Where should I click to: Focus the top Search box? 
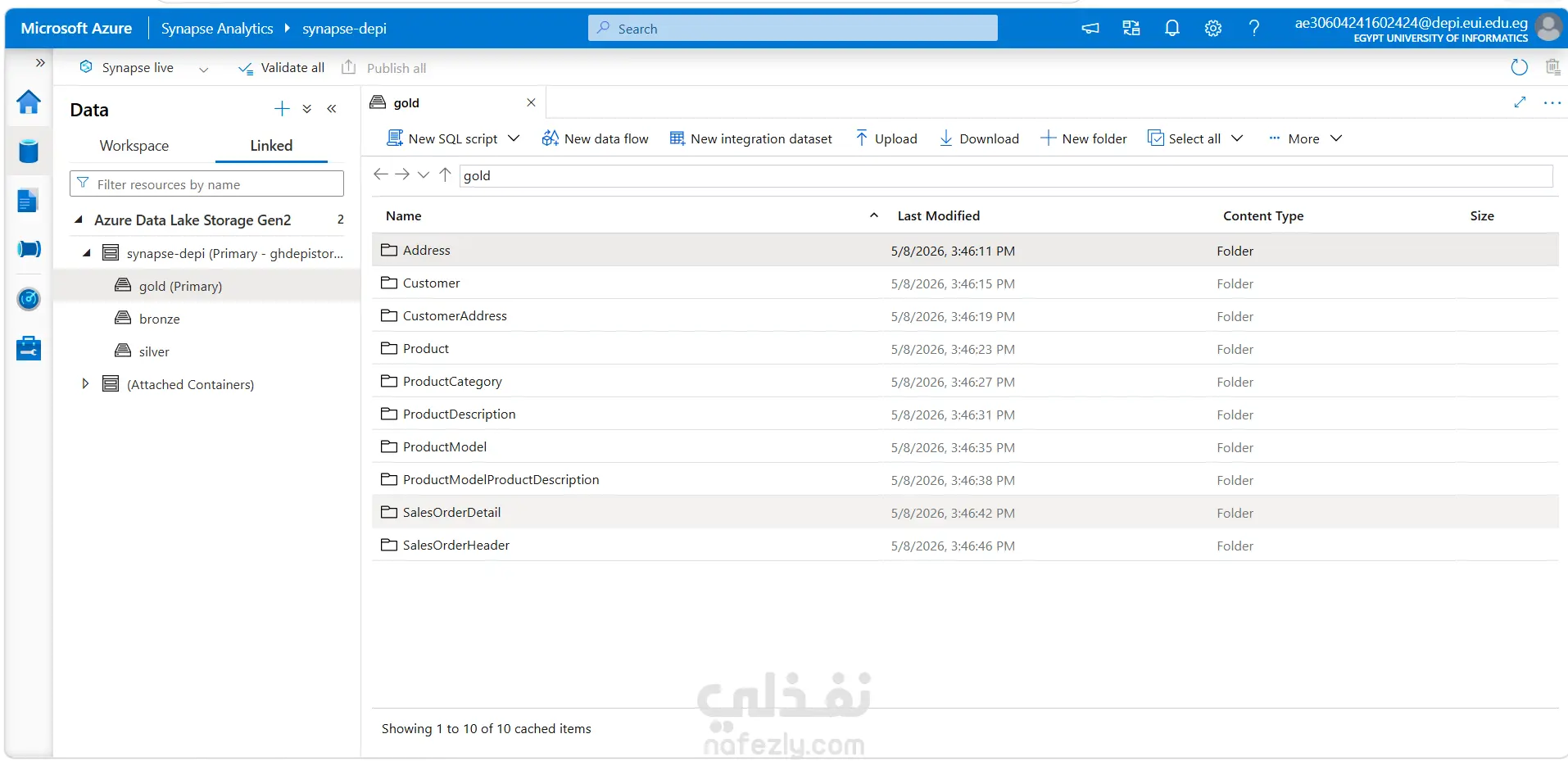click(x=793, y=28)
